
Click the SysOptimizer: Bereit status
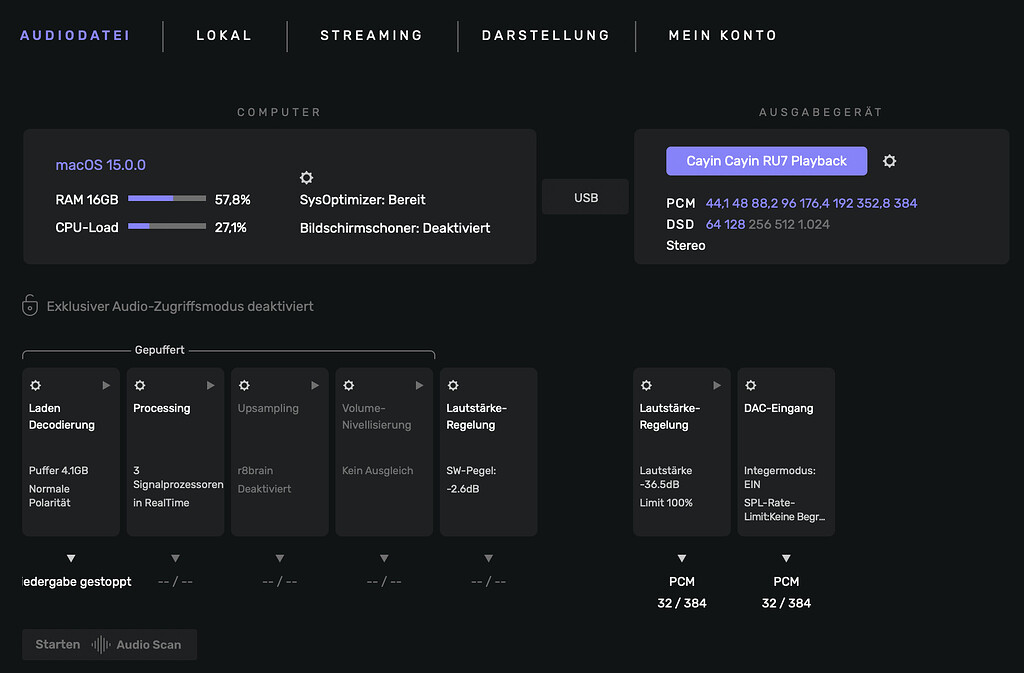coord(362,200)
